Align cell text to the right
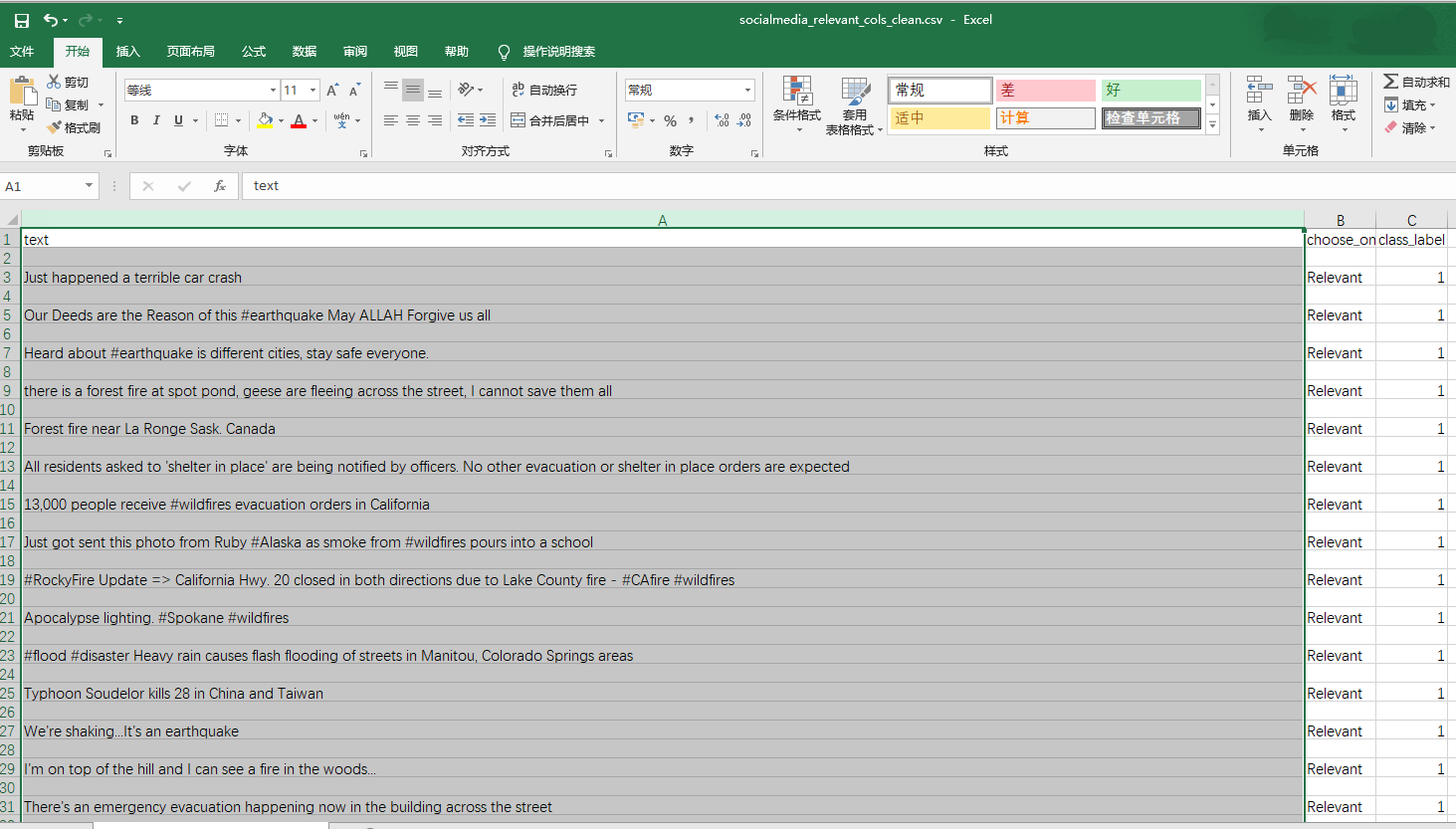This screenshot has width=1456, height=829. click(435, 120)
